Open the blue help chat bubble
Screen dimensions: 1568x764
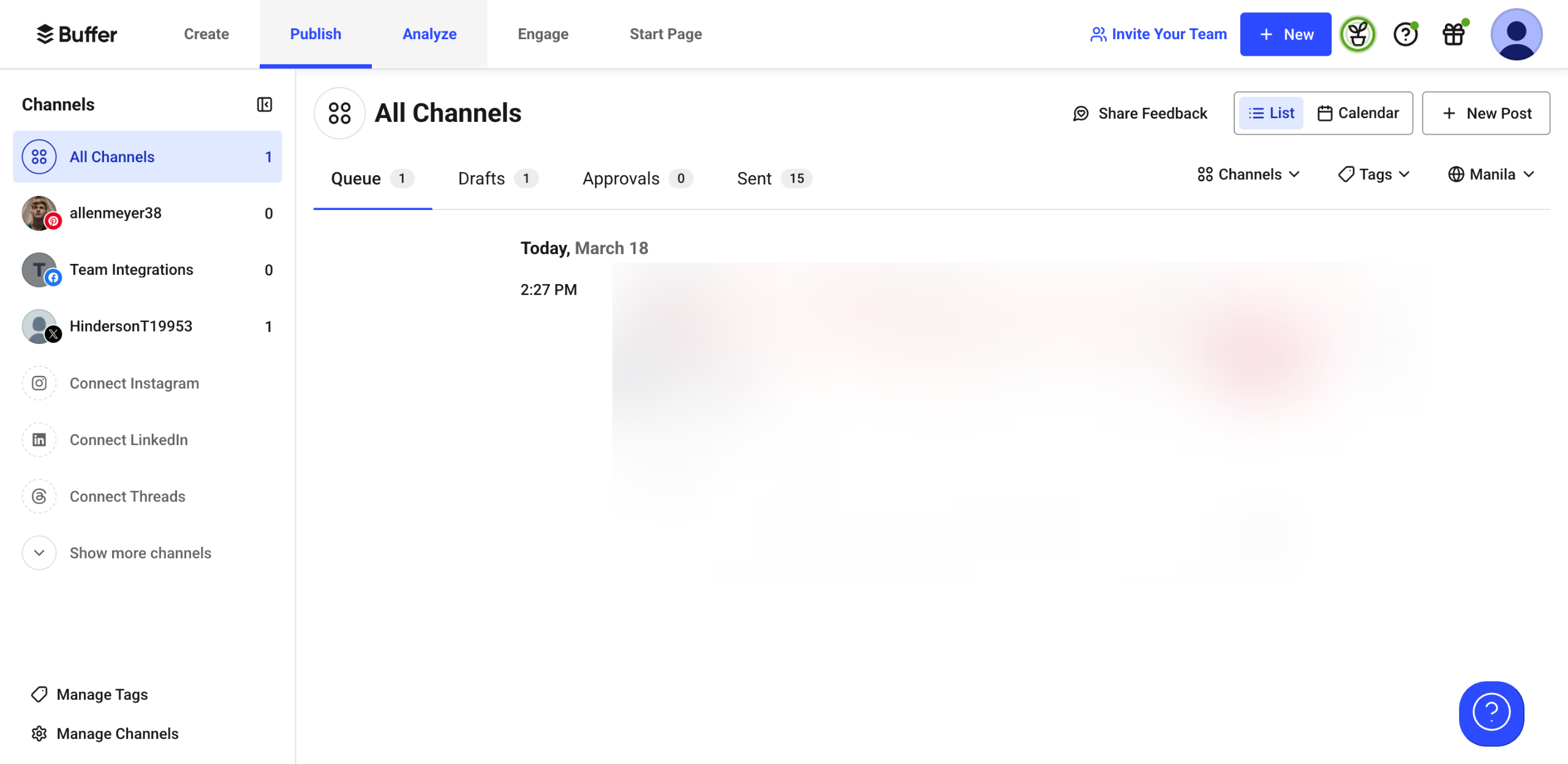[x=1491, y=713]
